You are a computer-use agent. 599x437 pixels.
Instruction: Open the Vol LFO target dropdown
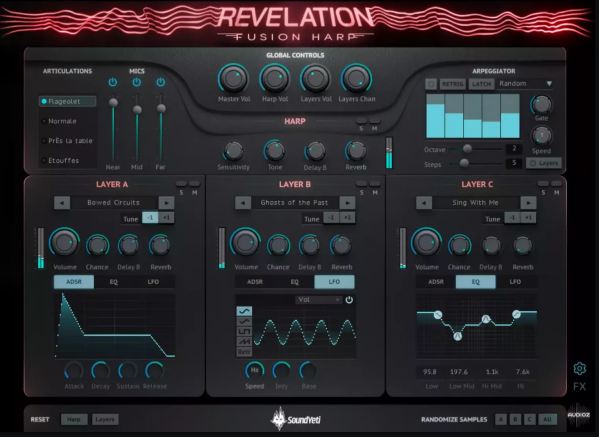pyautogui.click(x=318, y=300)
